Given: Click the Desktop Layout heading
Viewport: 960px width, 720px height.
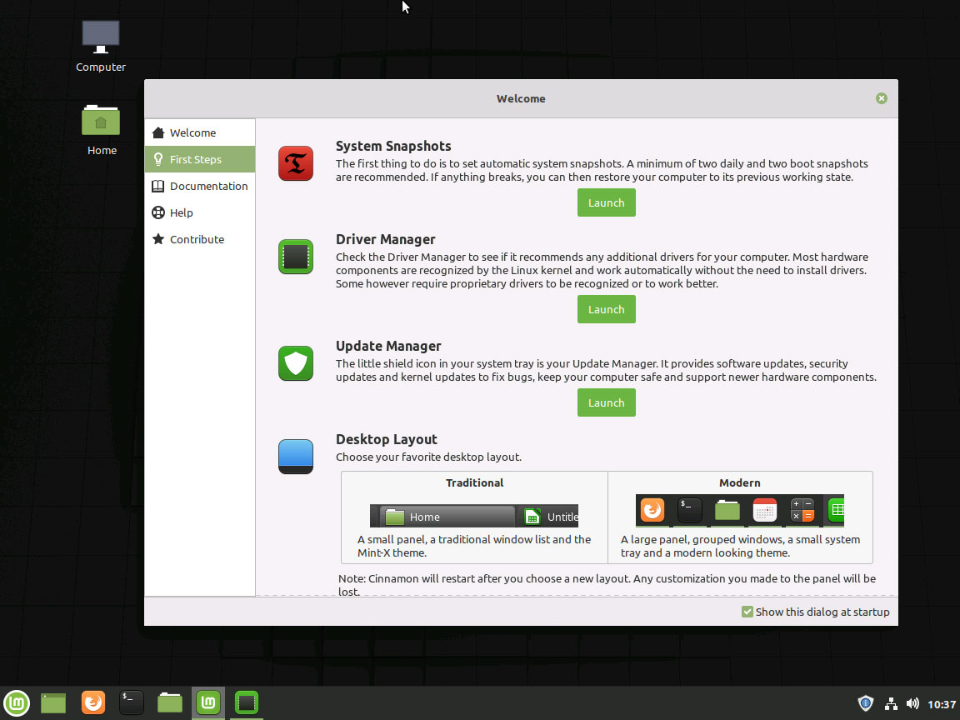Looking at the screenshot, I should coord(386,439).
